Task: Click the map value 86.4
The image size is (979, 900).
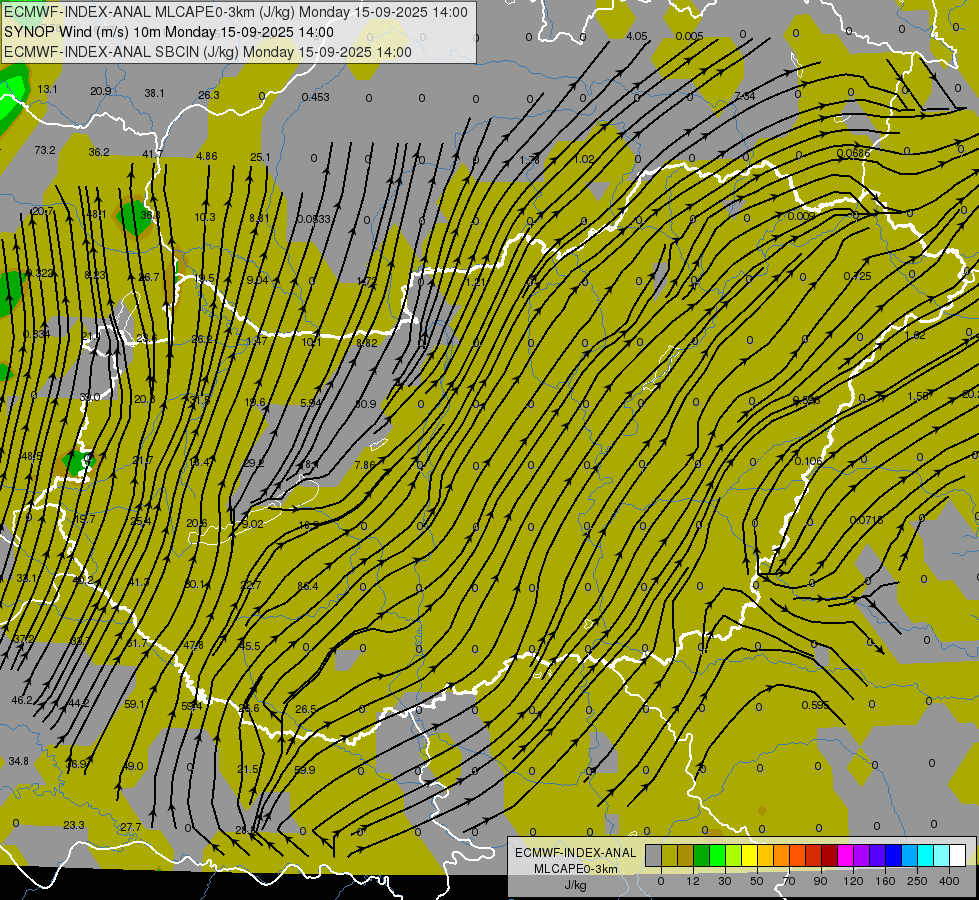Action: point(307,586)
